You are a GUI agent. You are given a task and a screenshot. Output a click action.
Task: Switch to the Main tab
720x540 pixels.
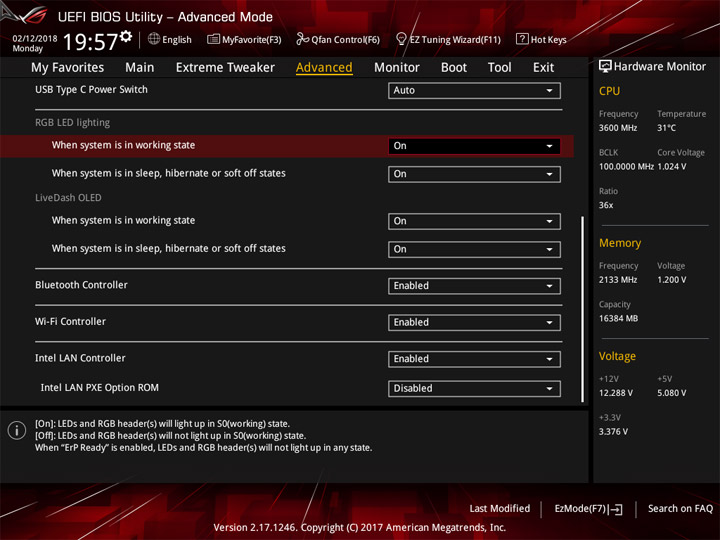(140, 68)
